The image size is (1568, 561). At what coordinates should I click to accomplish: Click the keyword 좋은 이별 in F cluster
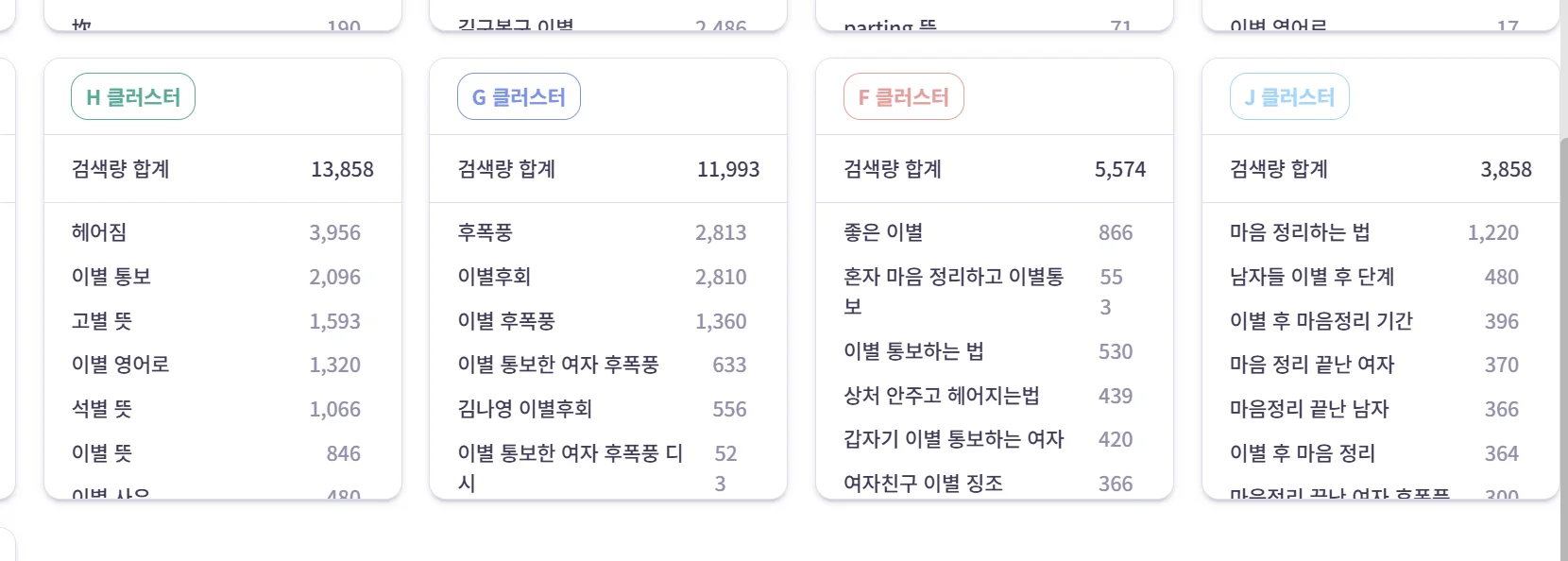pyautogui.click(x=870, y=232)
